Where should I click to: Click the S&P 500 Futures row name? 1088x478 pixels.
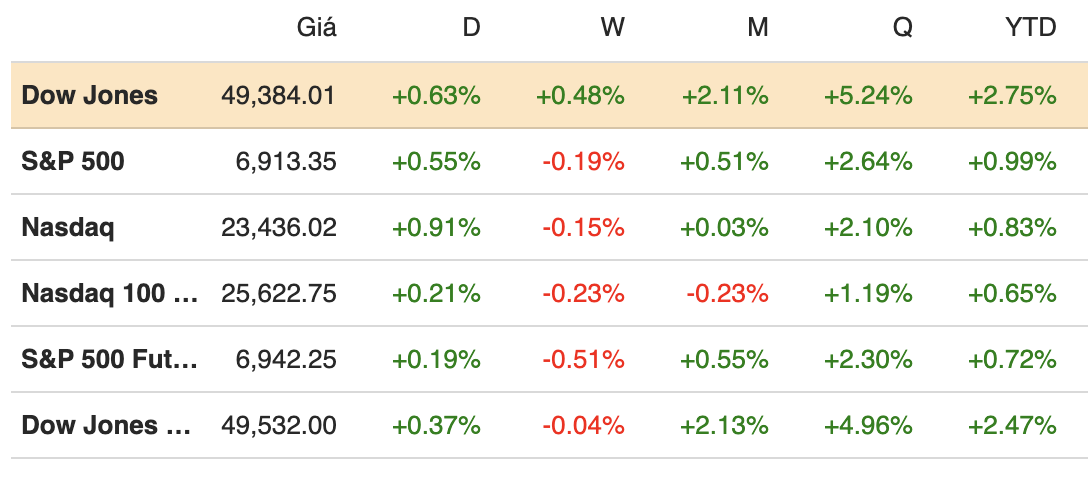pos(110,359)
